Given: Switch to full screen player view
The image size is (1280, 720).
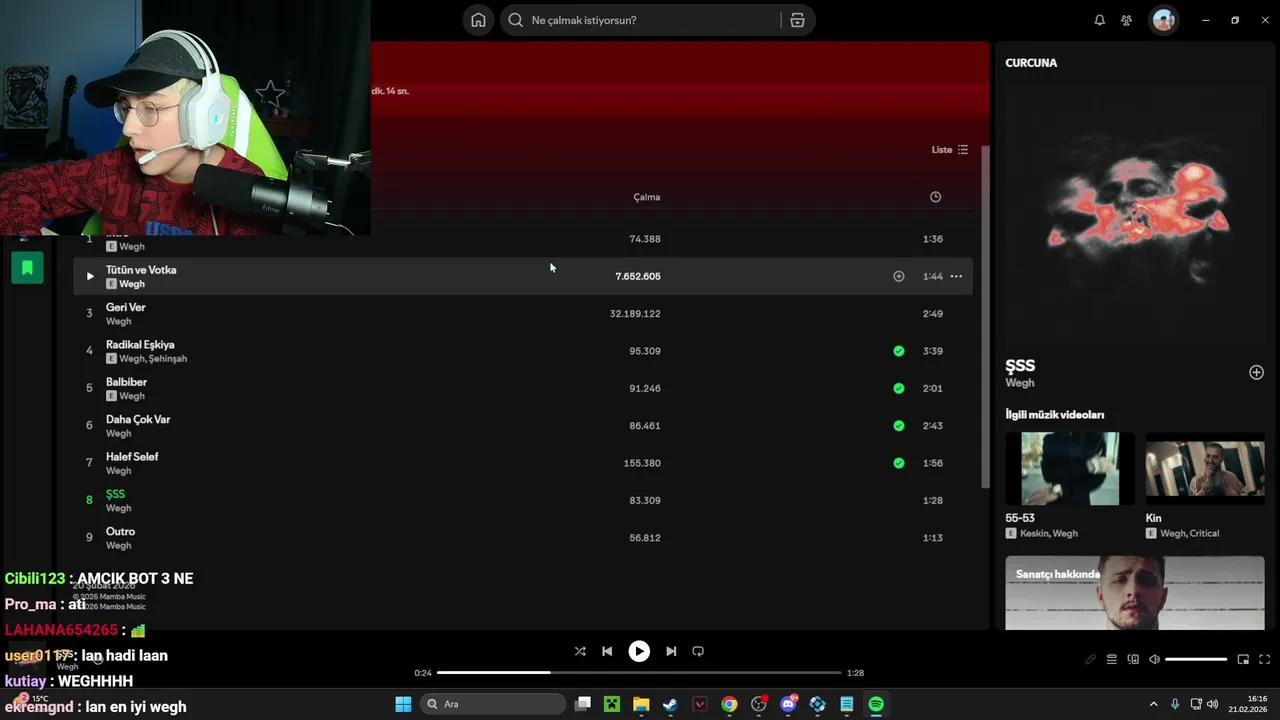Looking at the screenshot, I should [1264, 659].
